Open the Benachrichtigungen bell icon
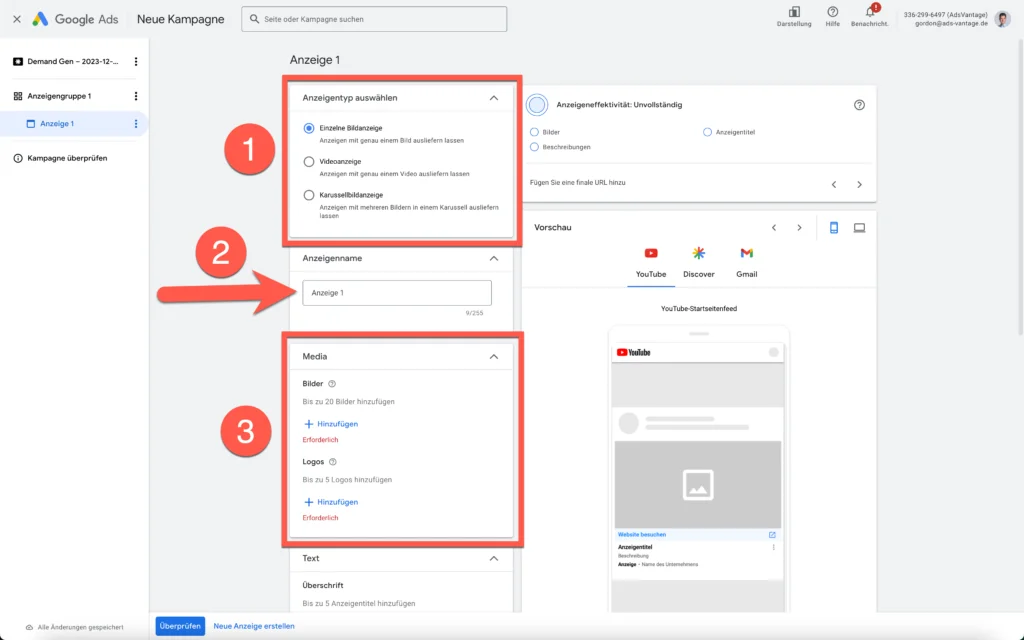 pos(871,12)
